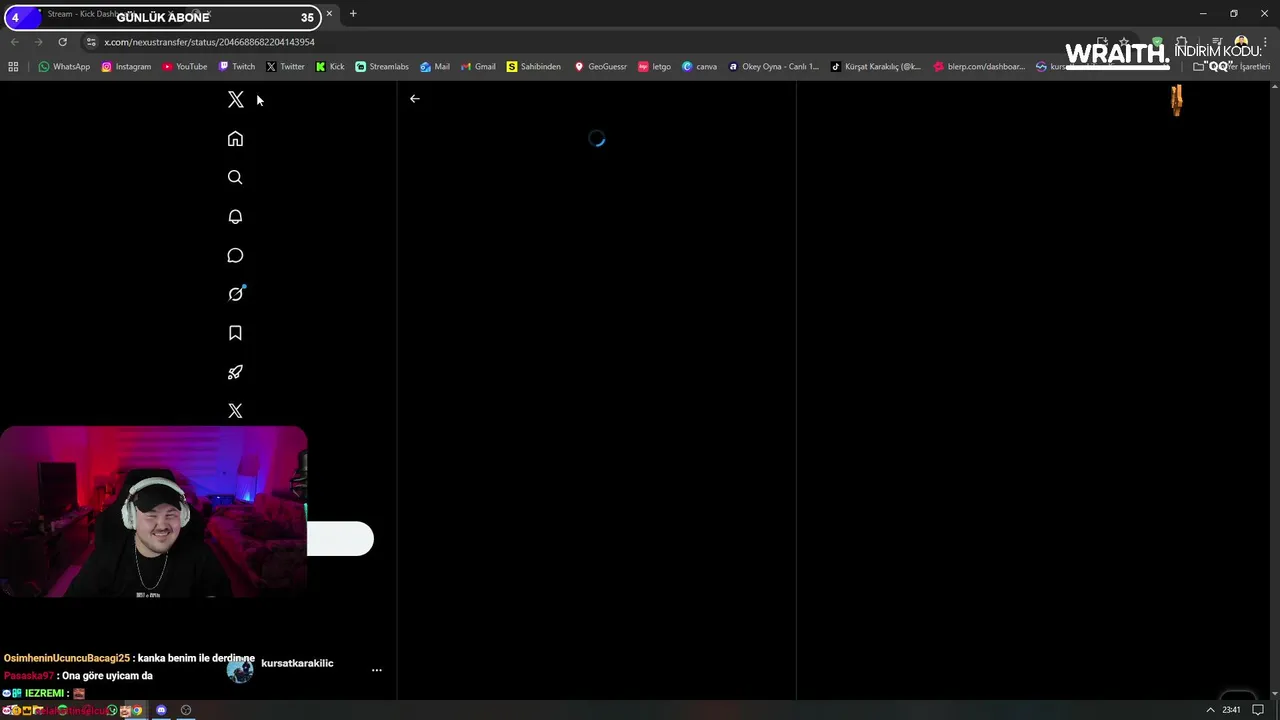Open the Kürşat Karakılıç TikTok bookmark

[x=876, y=67]
